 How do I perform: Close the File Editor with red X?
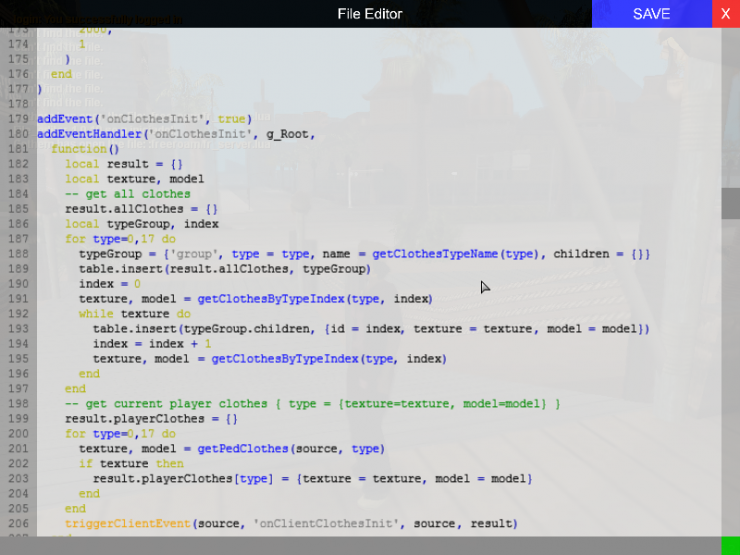tap(726, 14)
